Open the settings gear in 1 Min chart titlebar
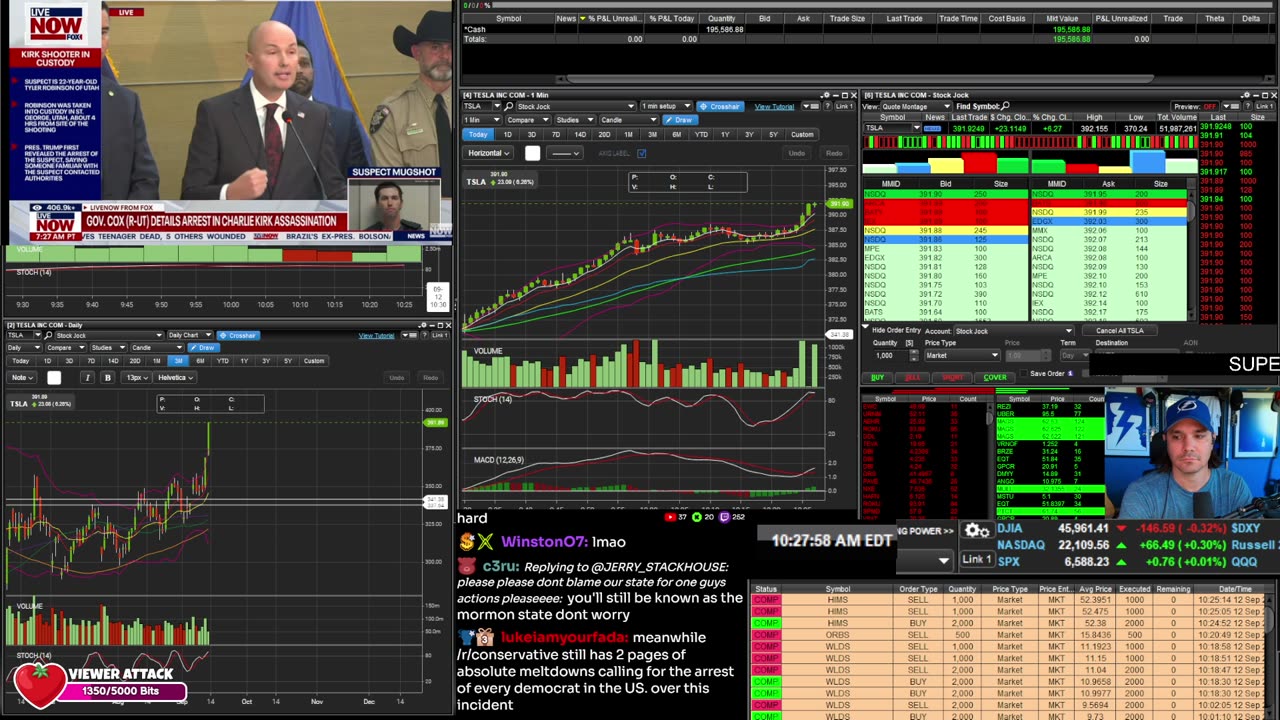The image size is (1280, 720). point(825,95)
